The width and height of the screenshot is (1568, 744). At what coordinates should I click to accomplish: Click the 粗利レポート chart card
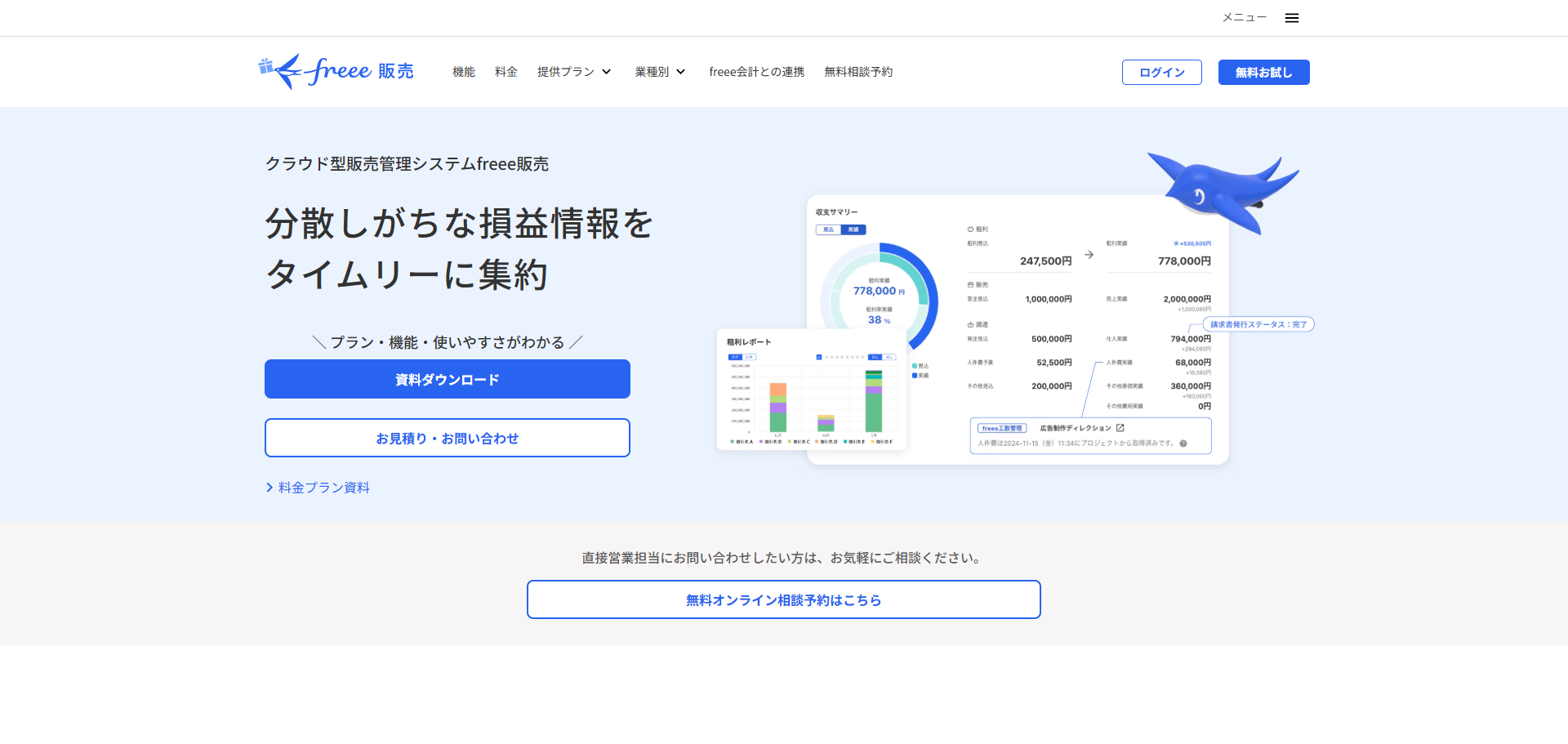(x=812, y=390)
